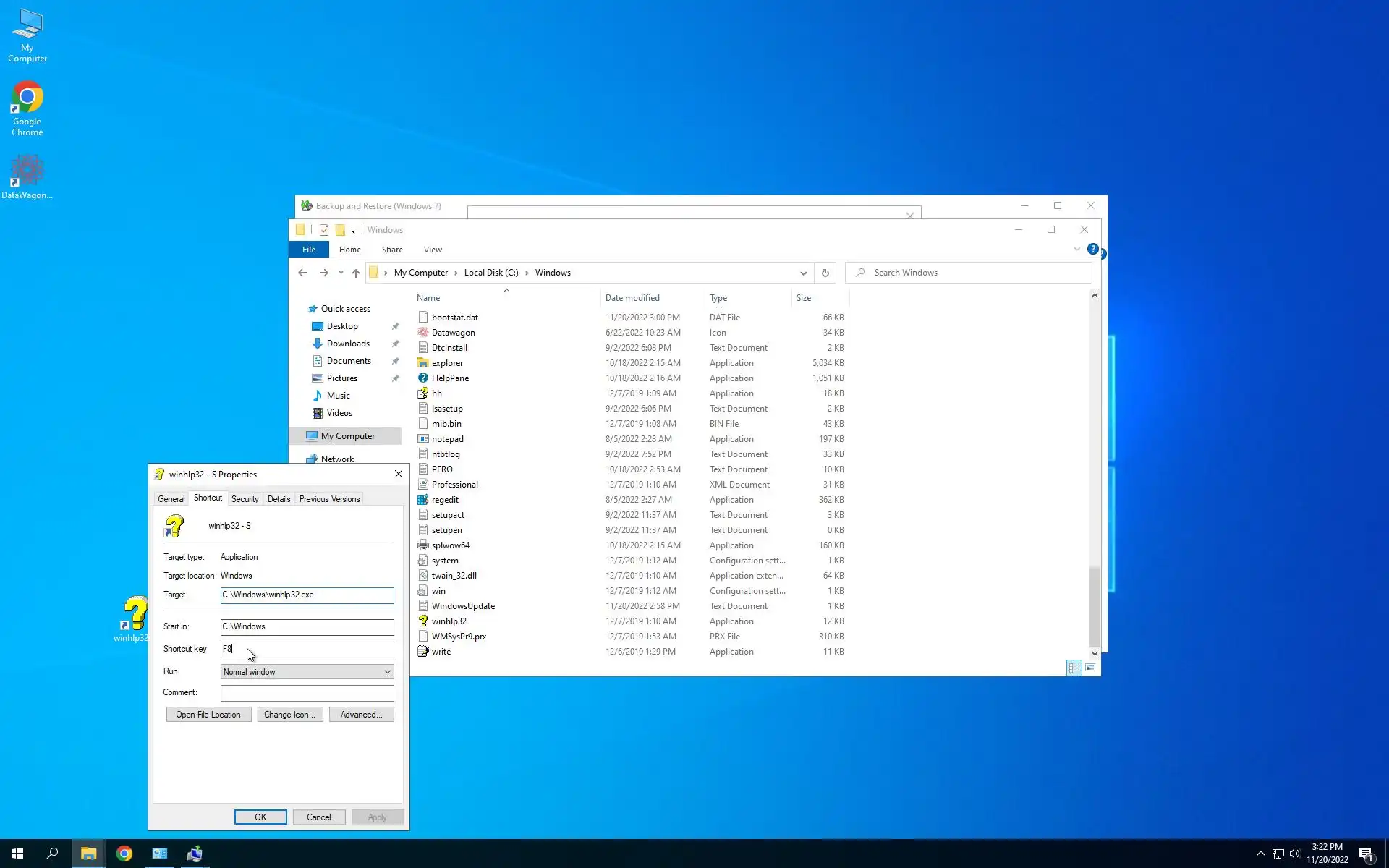Open the explorer Help question icon

[1092, 249]
